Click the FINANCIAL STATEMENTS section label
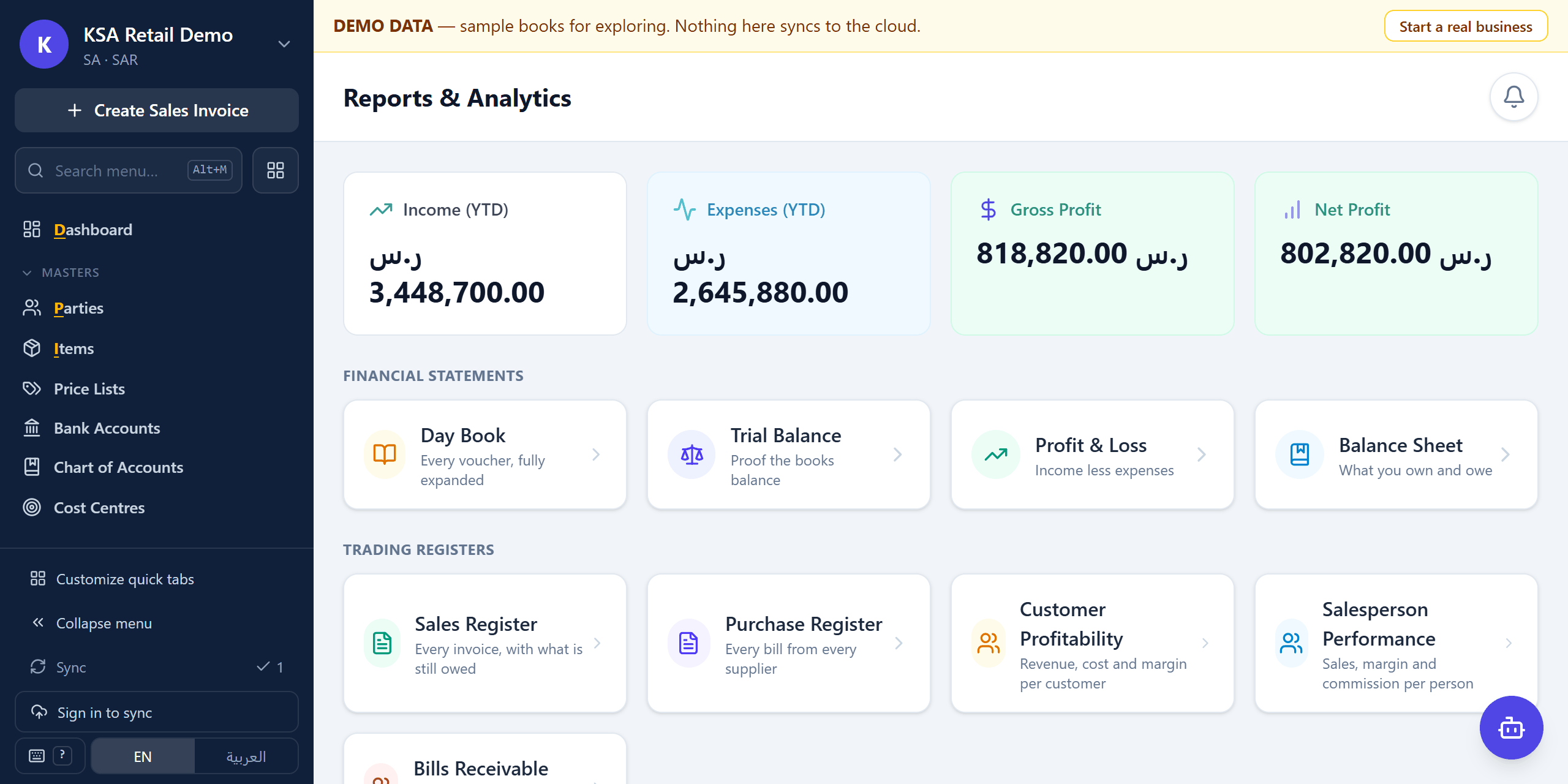This screenshot has height=784, width=1568. (x=433, y=375)
